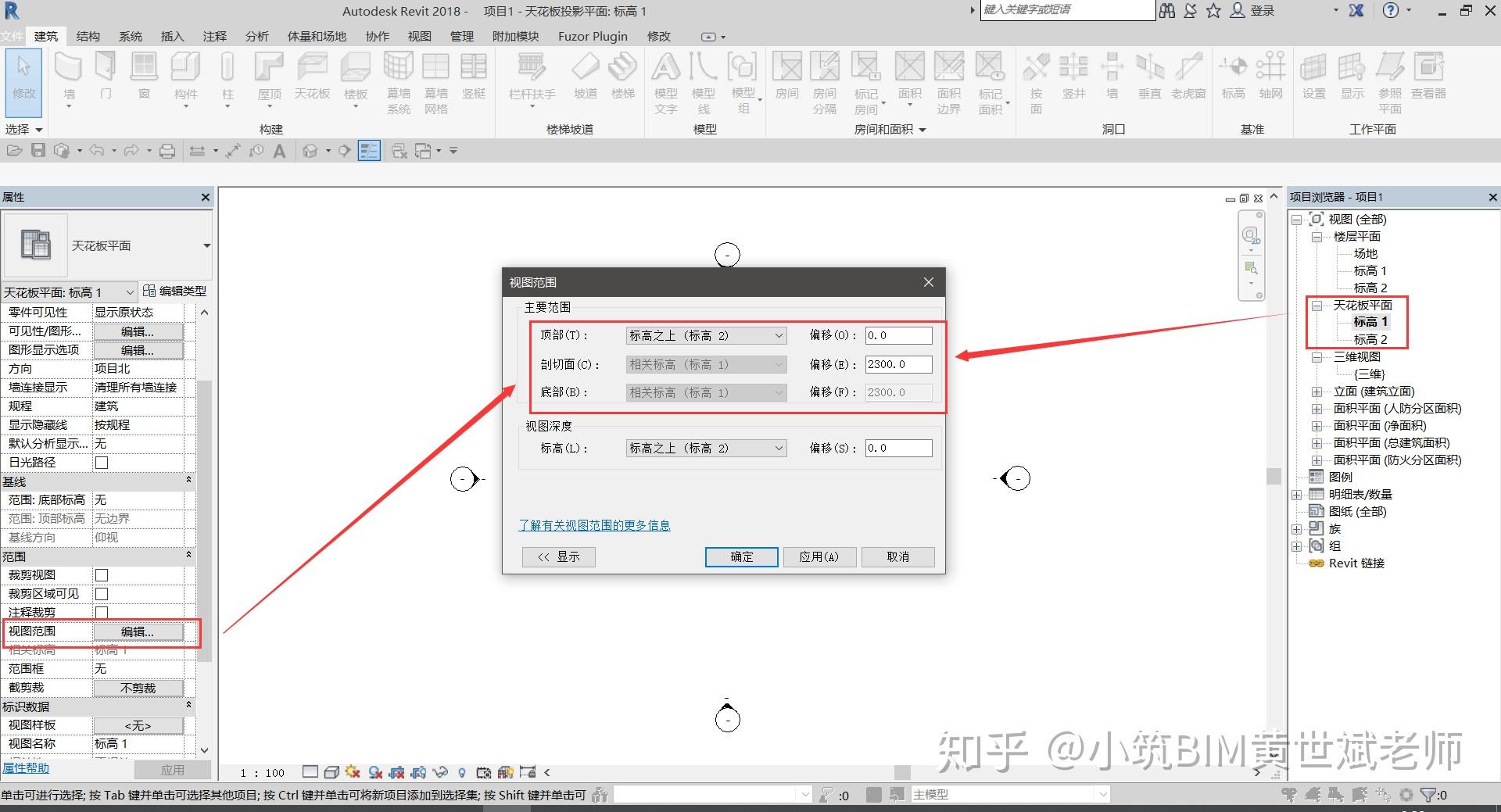
Task: Open the 修改 ribbon tab
Action: [x=658, y=36]
